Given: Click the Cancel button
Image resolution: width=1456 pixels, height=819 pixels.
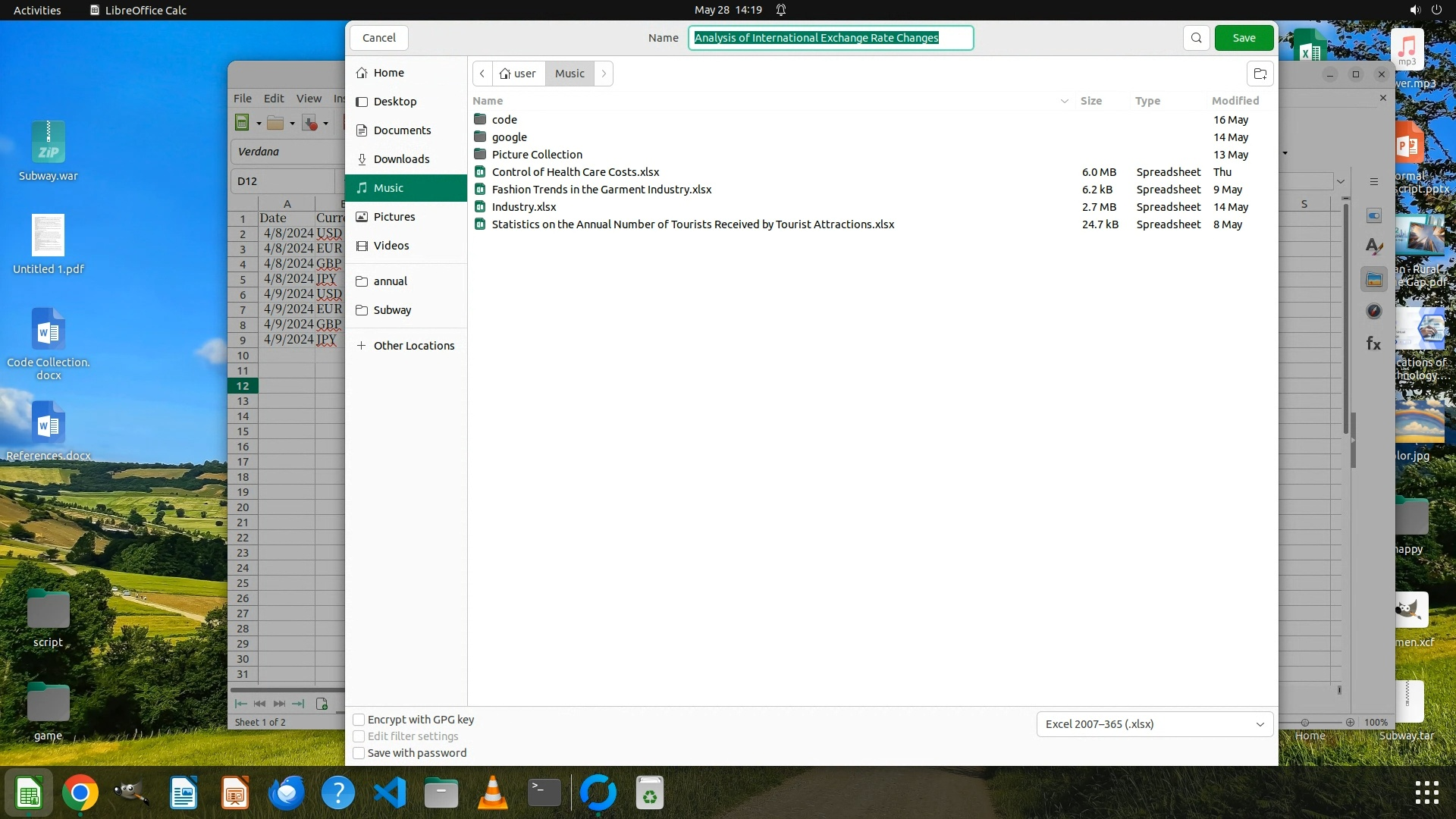Looking at the screenshot, I should tap(378, 38).
